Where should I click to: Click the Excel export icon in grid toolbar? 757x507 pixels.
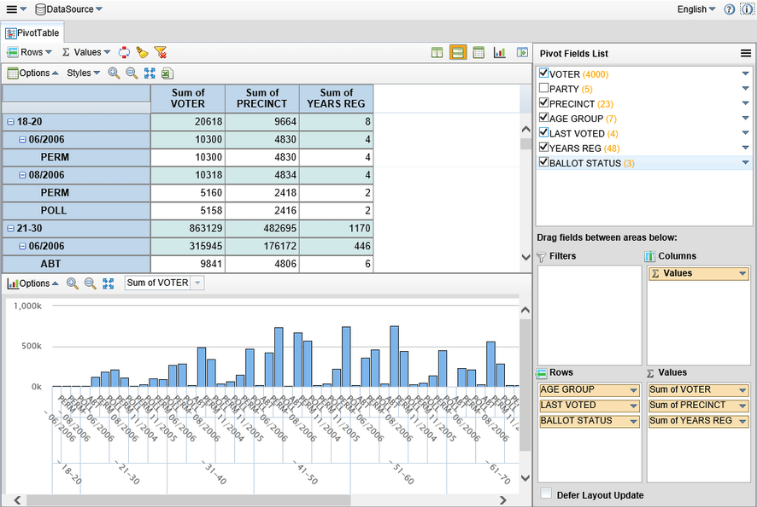[167, 73]
